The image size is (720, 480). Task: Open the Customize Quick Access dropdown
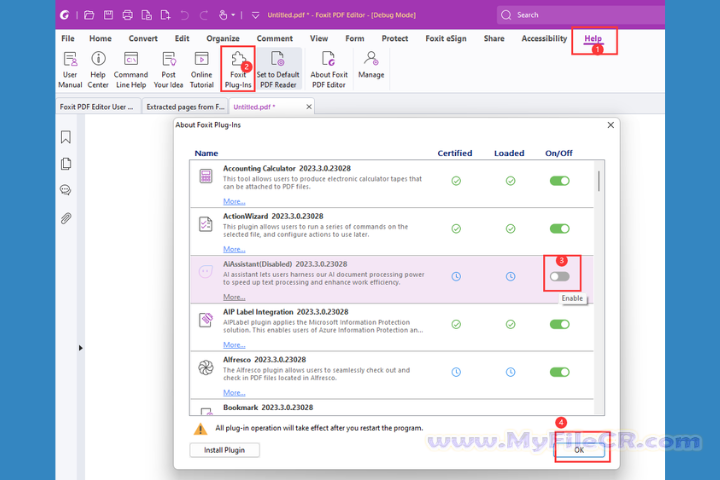[255, 15]
